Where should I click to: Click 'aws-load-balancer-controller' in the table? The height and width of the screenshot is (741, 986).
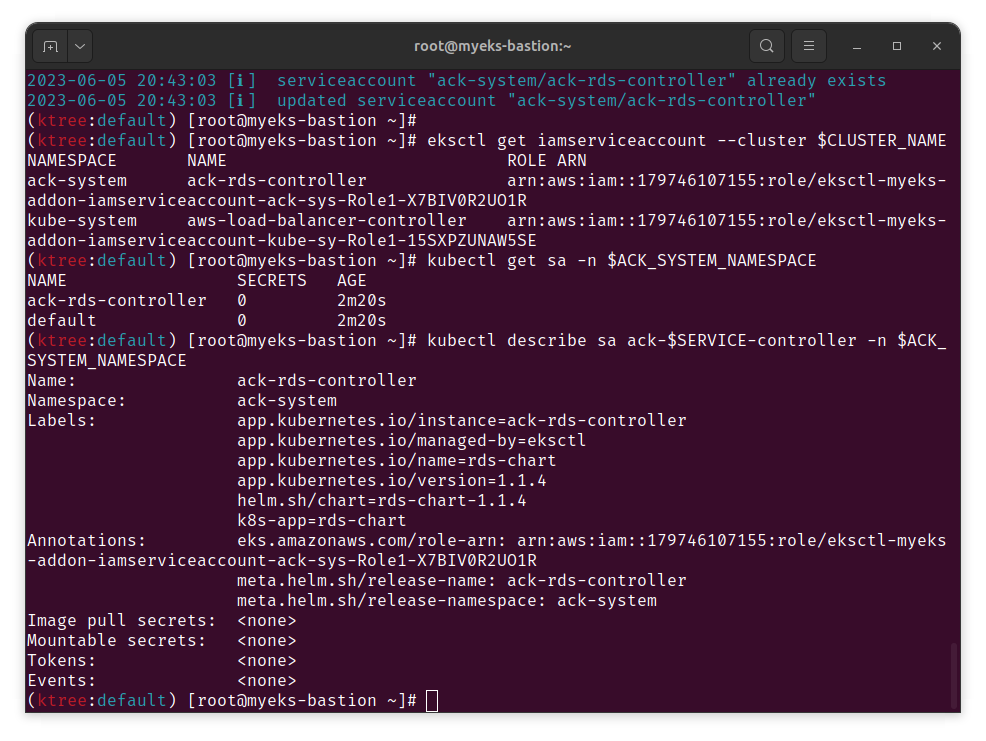(x=326, y=220)
